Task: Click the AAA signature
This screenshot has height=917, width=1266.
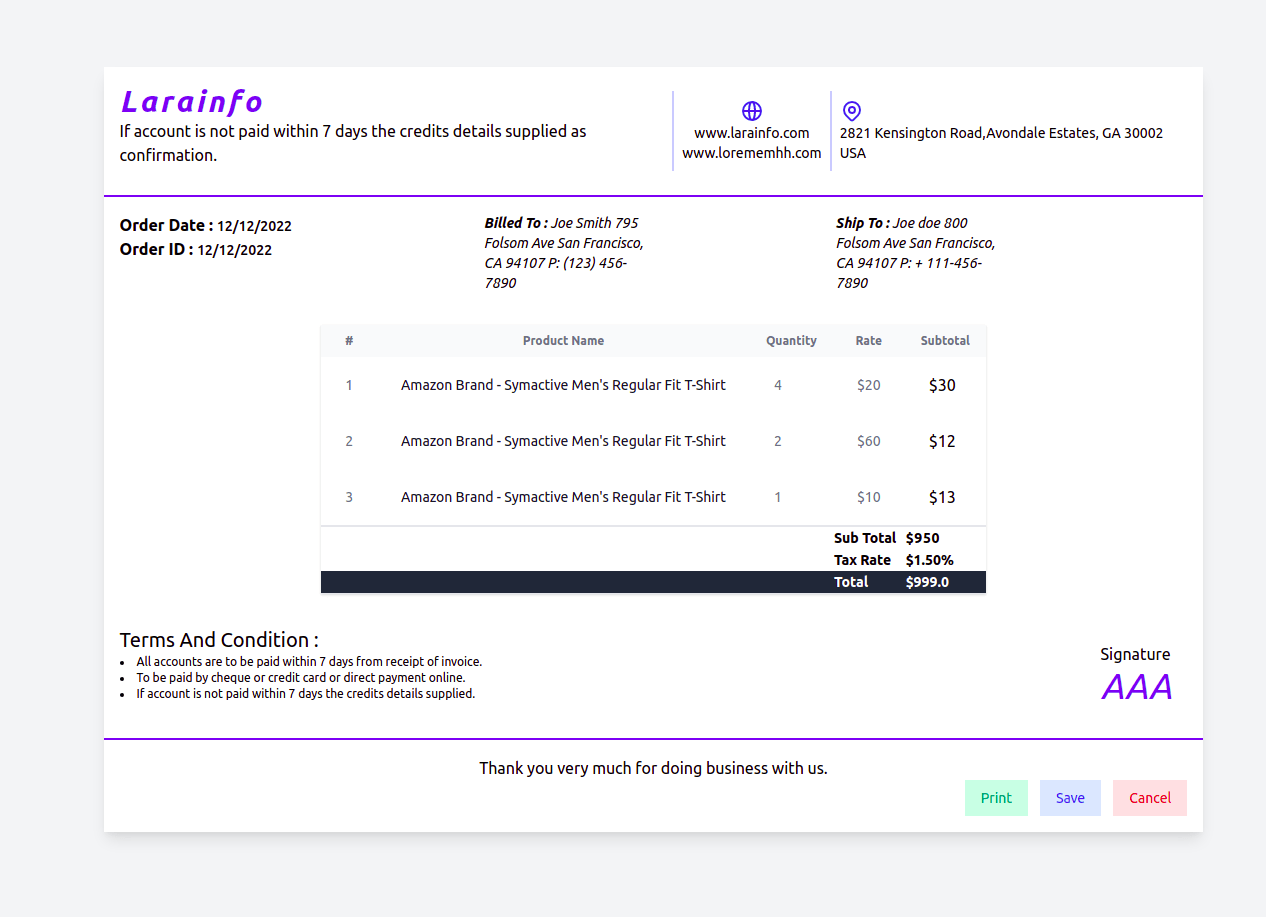Action: point(1136,686)
